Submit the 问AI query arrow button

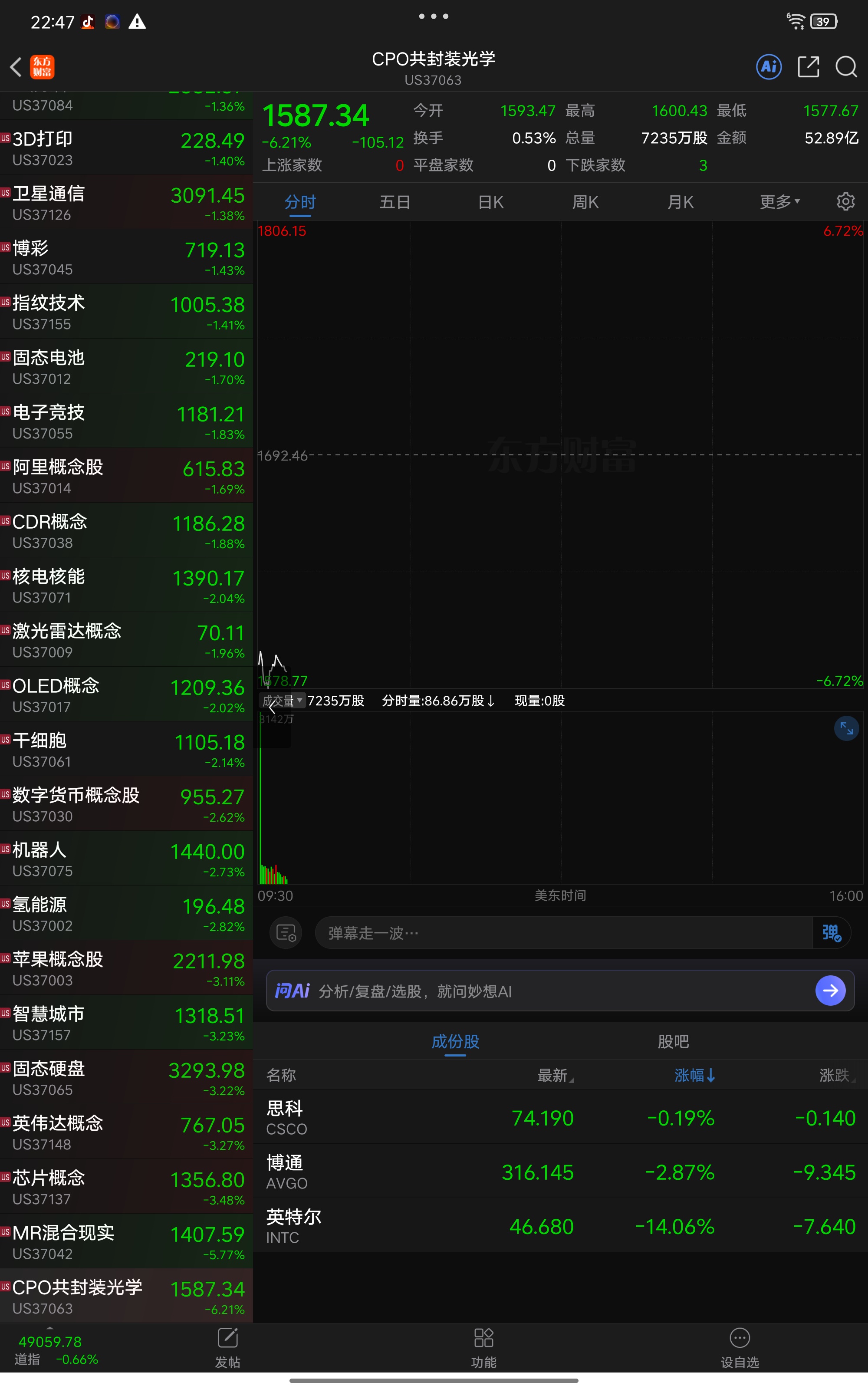tap(830, 990)
